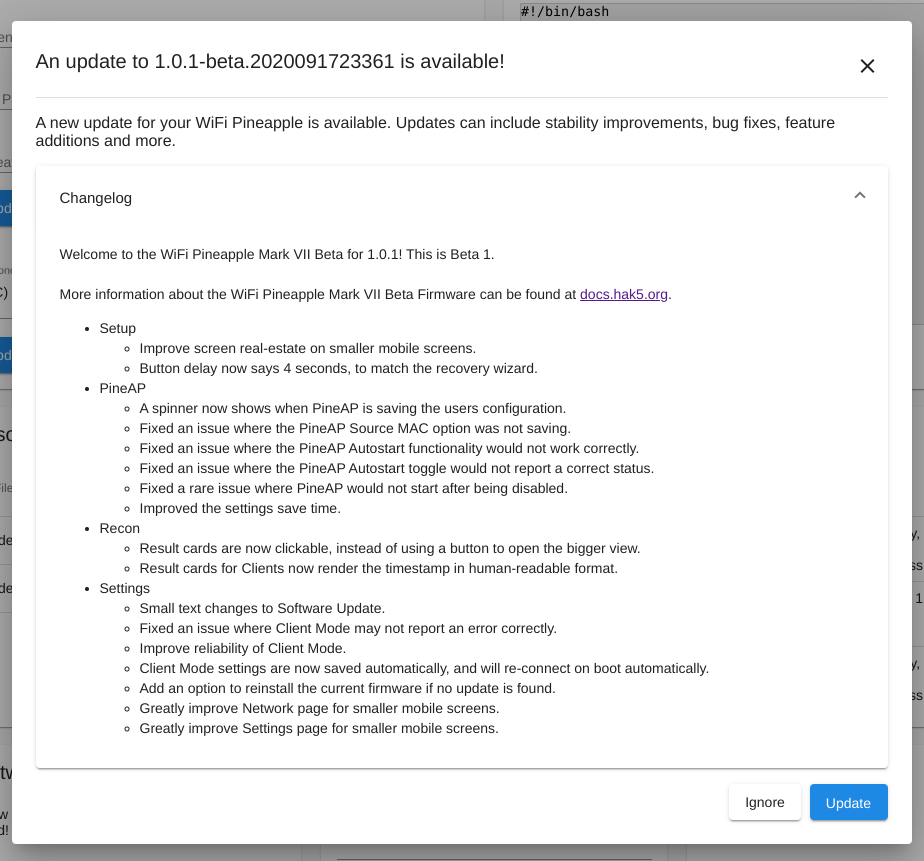This screenshot has width=924, height=861.
Task: Click the dialog title about 1.0.1-beta update
Action: [x=270, y=61]
